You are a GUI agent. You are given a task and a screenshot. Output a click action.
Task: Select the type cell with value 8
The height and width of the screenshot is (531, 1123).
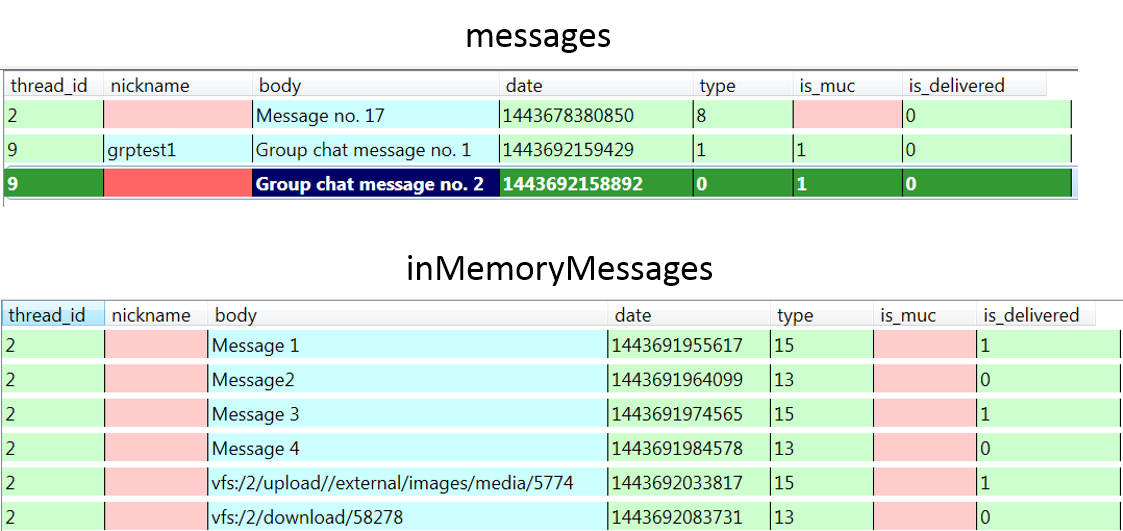click(x=743, y=116)
